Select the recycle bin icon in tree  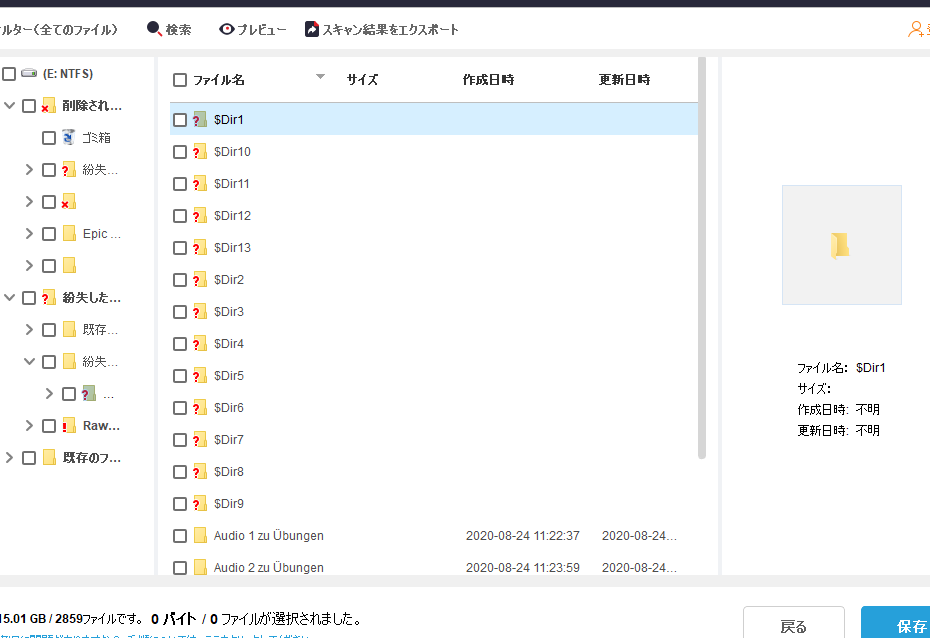coord(68,137)
